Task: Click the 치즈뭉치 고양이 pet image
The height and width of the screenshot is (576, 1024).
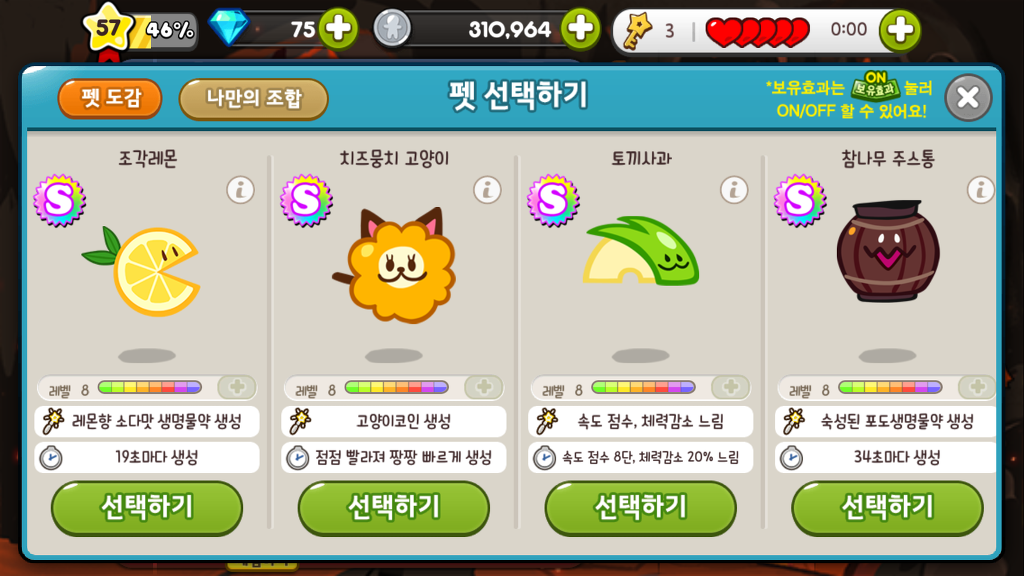Action: (395, 264)
